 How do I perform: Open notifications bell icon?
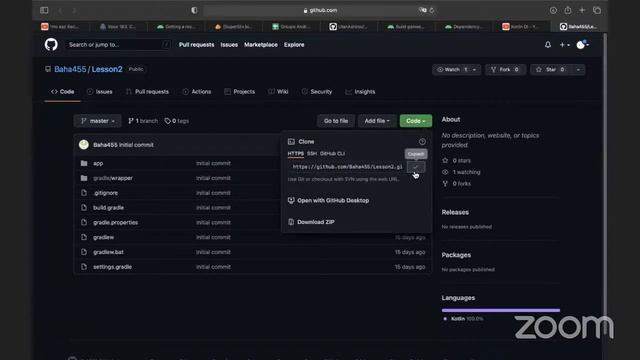pos(548,45)
